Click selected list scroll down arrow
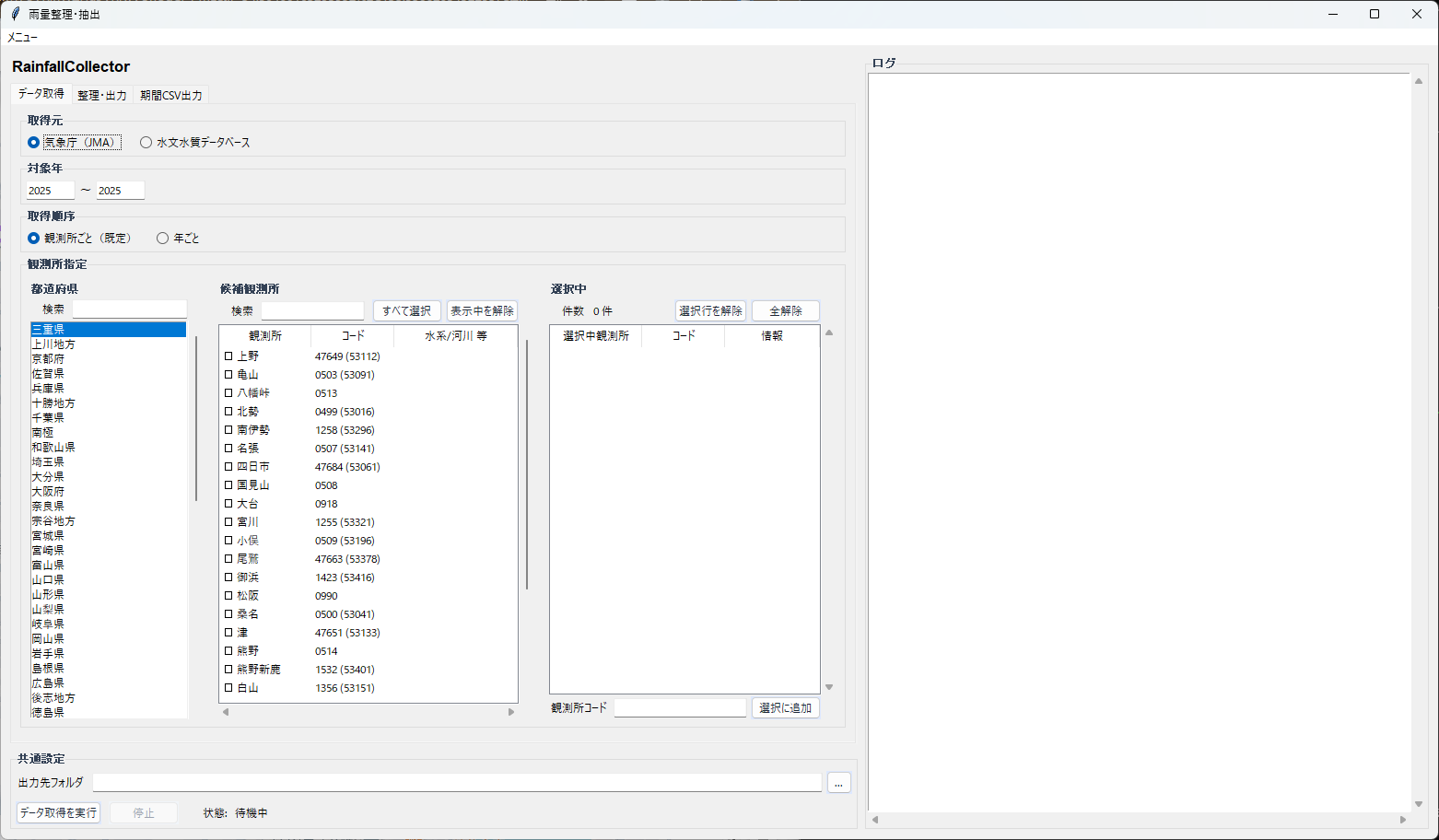 click(x=829, y=687)
